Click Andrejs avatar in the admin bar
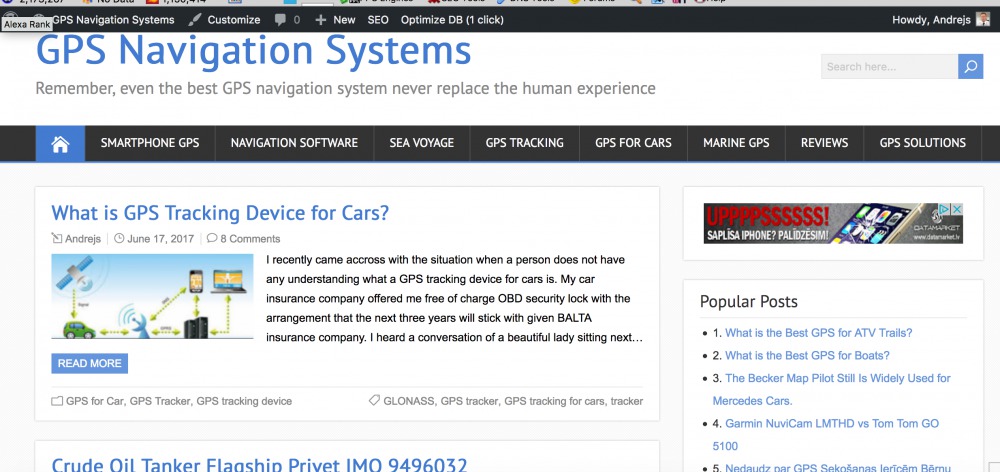This screenshot has width=1000, height=472. pos(982,20)
